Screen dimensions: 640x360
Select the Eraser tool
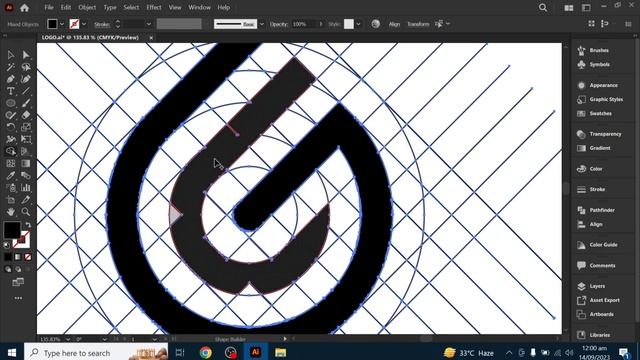[x=26, y=115]
